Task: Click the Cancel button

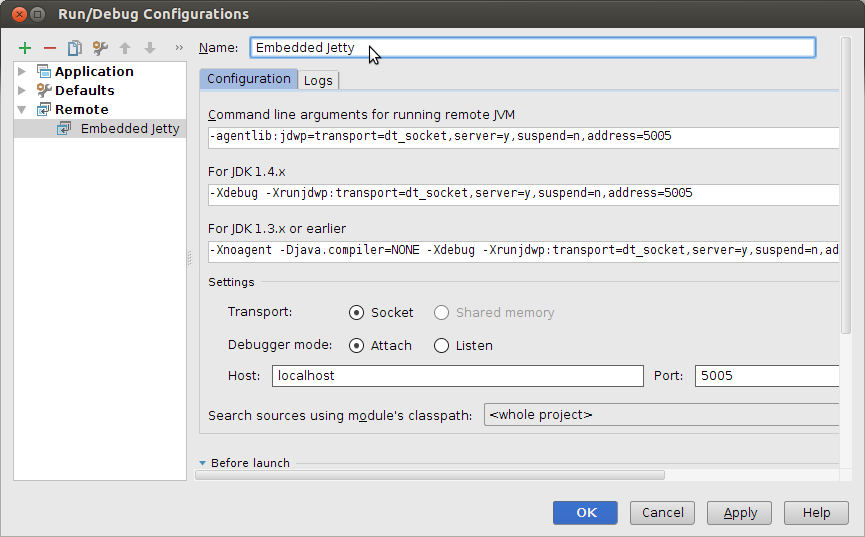Action: pos(663,513)
